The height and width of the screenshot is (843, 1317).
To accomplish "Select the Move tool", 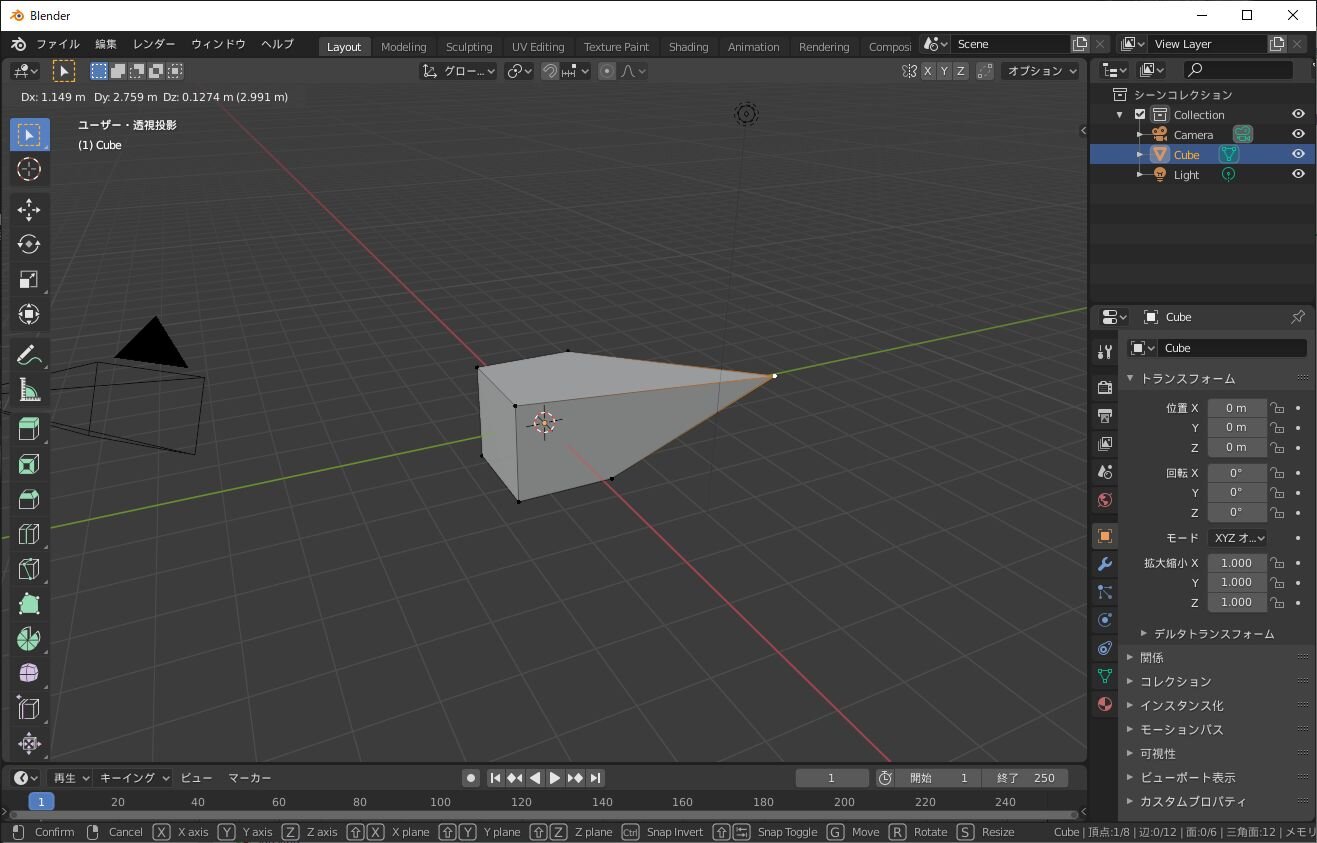I will (29, 209).
